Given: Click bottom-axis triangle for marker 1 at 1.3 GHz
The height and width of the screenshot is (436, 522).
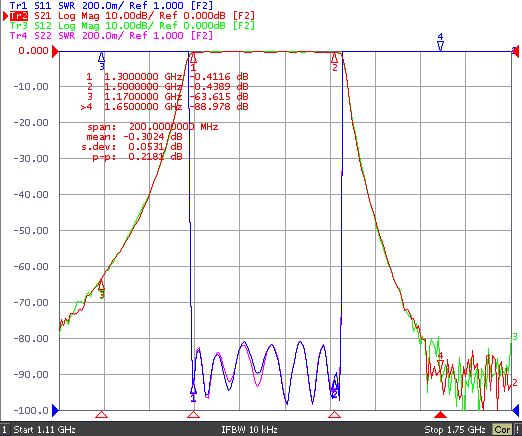Looking at the screenshot, I should pos(193,414).
